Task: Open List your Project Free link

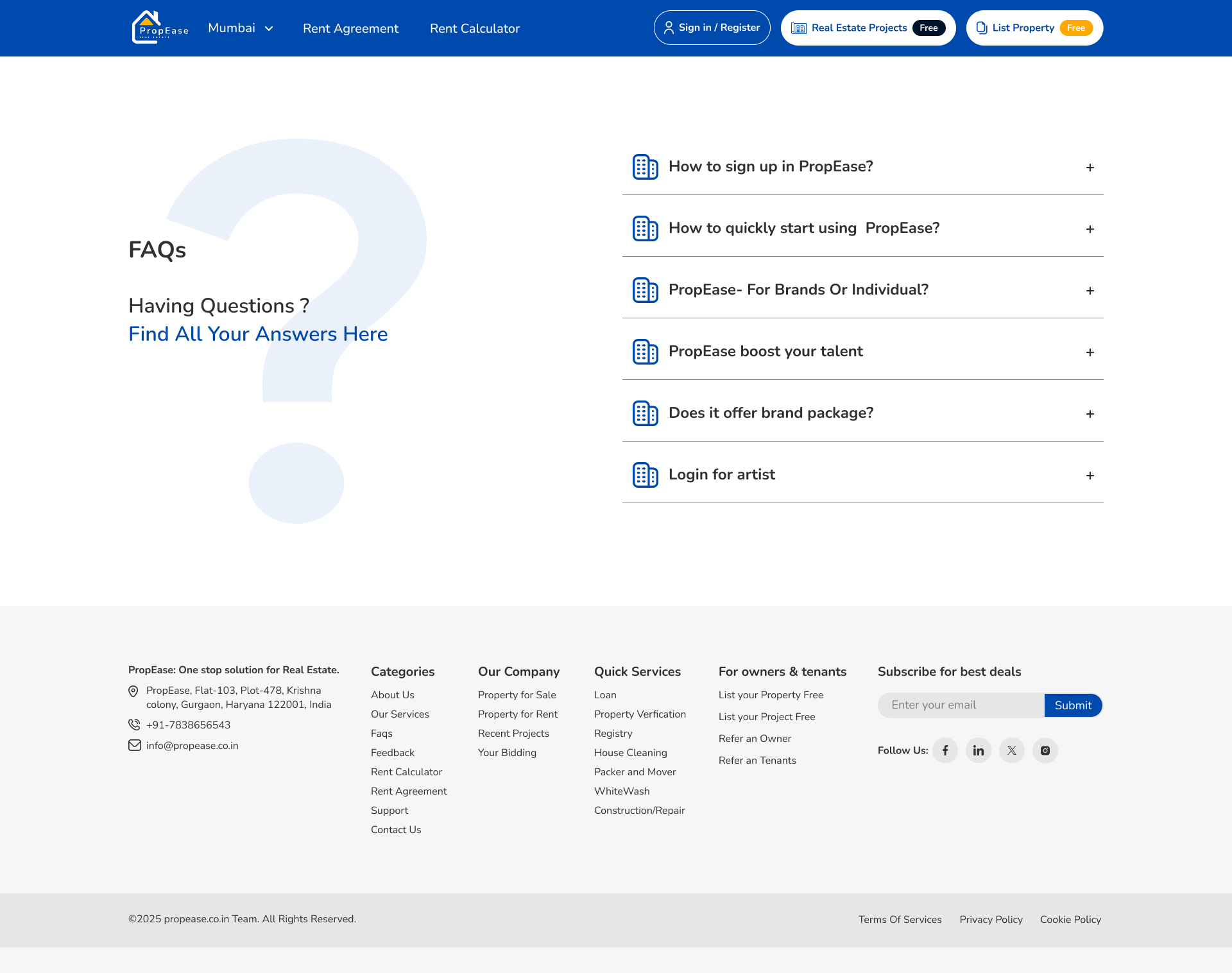Action: pos(767,717)
